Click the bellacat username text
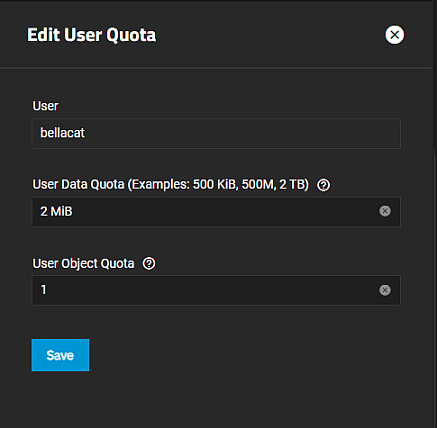The image size is (437, 428). pyautogui.click(x=62, y=133)
